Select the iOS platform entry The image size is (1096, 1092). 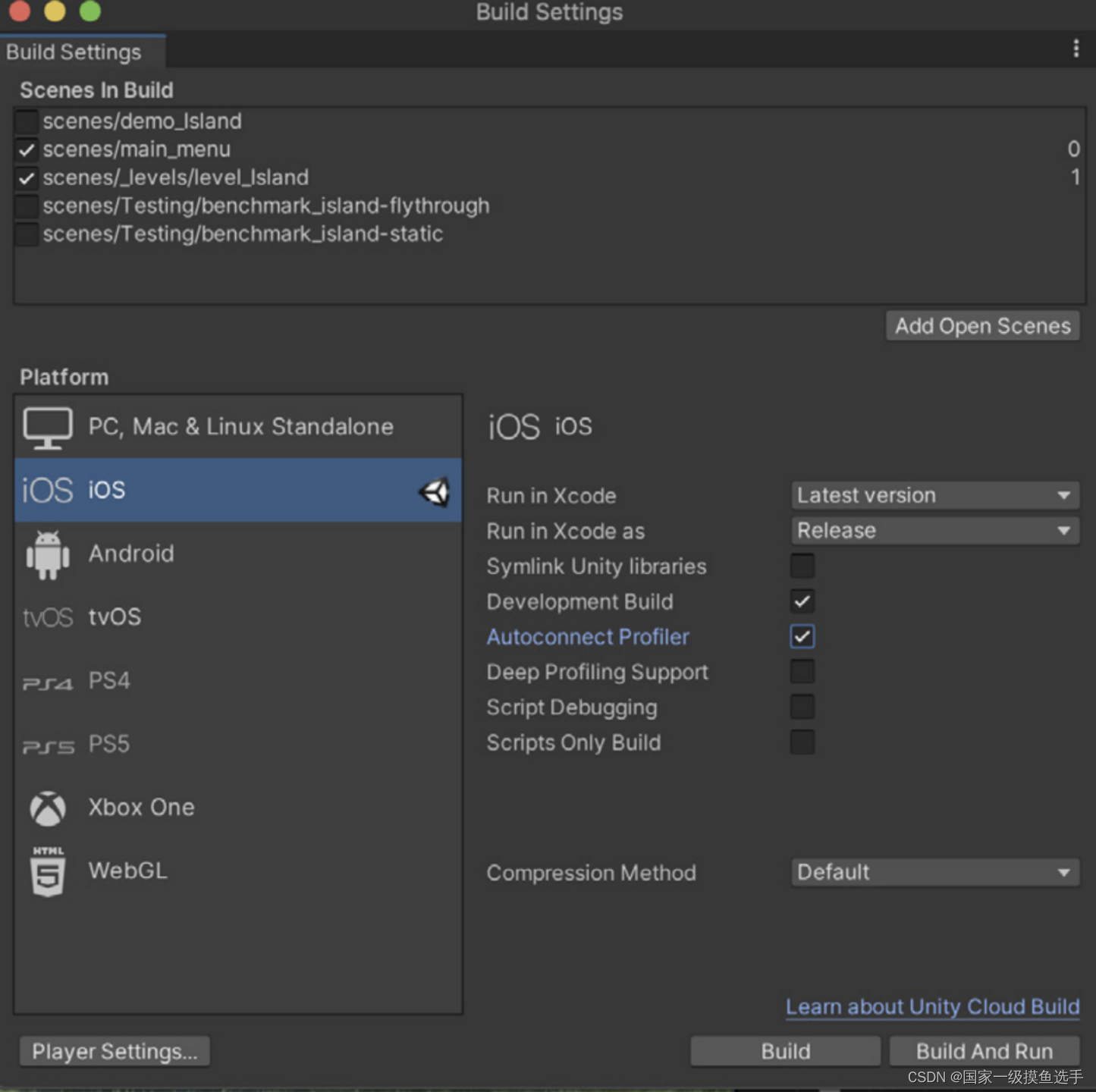pos(238,490)
